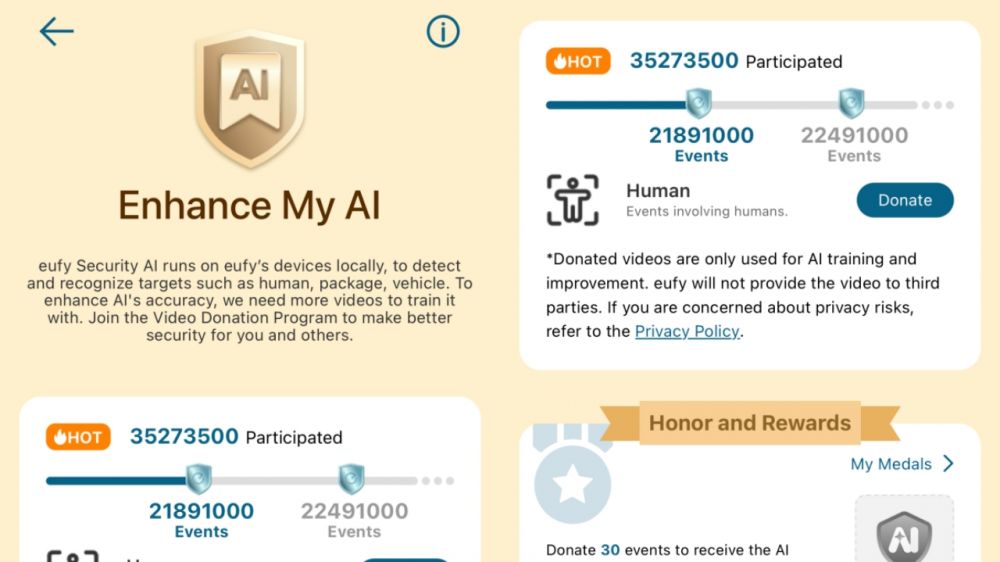Viewport: 1000px width, 562px height.
Task: Tap the HOT flame badge in right card
Action: tap(578, 61)
